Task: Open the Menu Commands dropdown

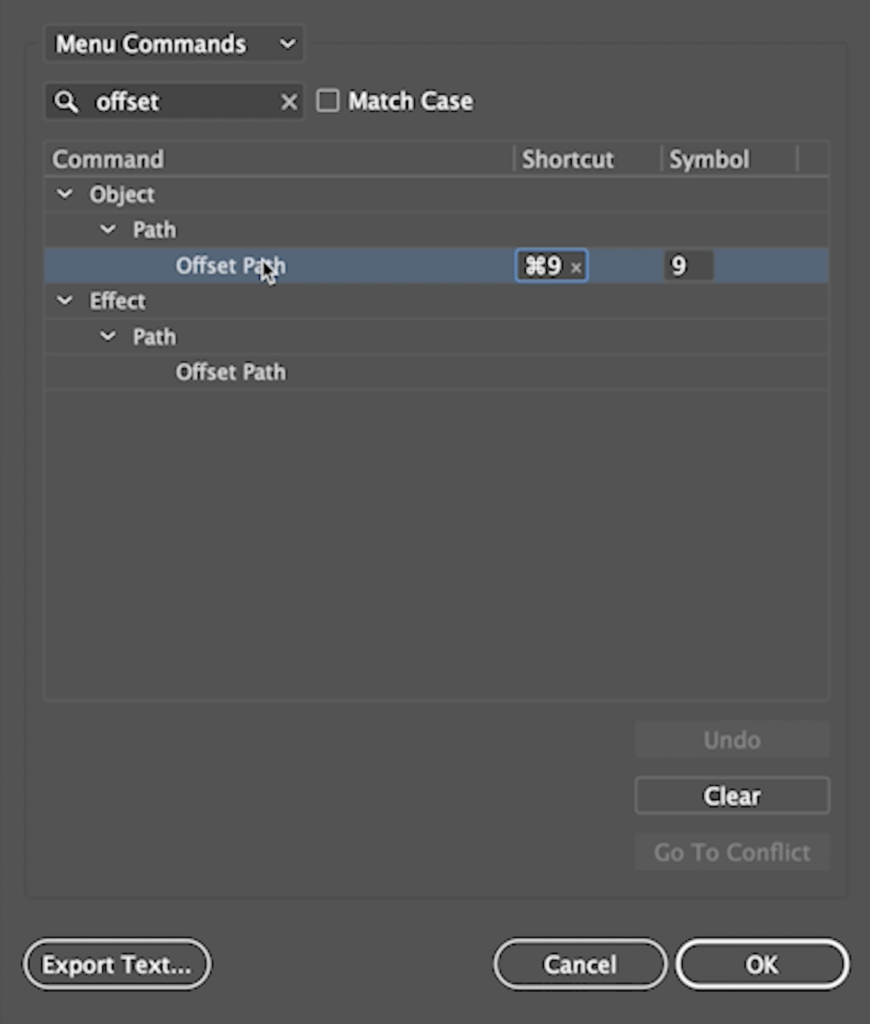Action: point(174,44)
